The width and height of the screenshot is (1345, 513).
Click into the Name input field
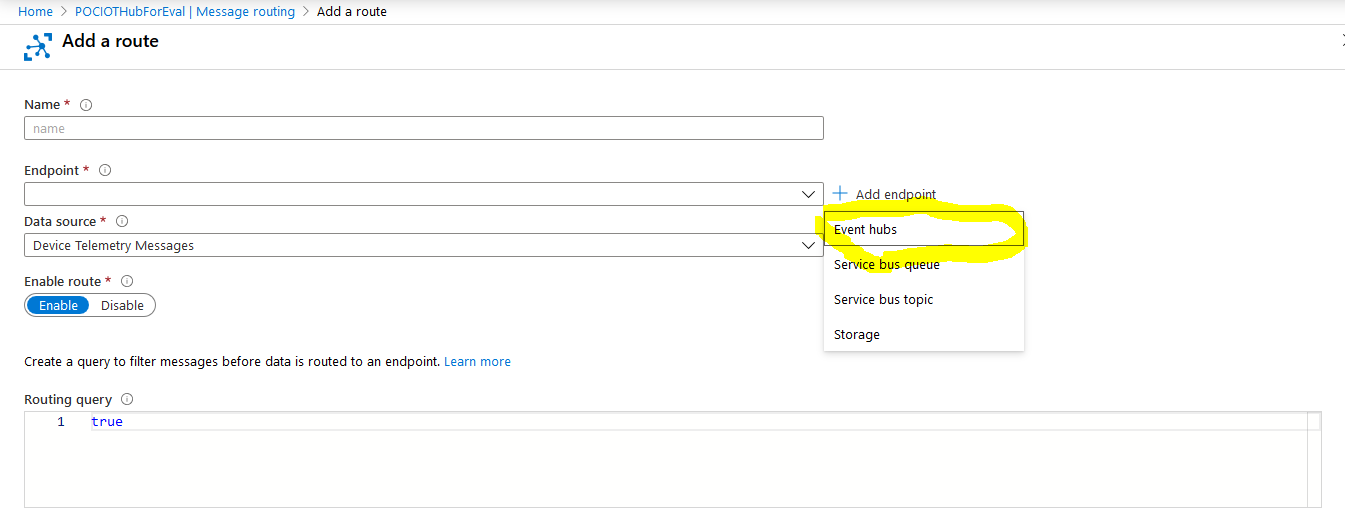pyautogui.click(x=424, y=128)
